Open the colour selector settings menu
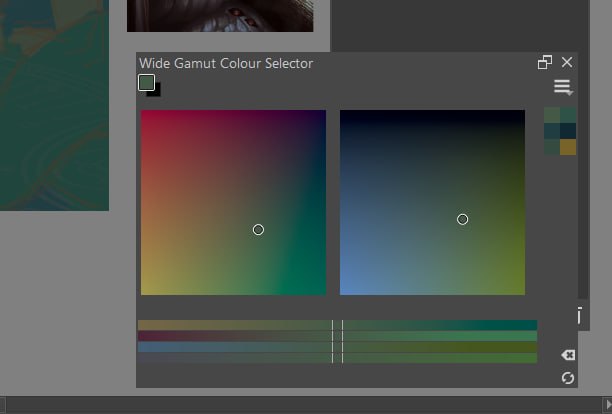The image size is (612, 414). pyautogui.click(x=563, y=87)
